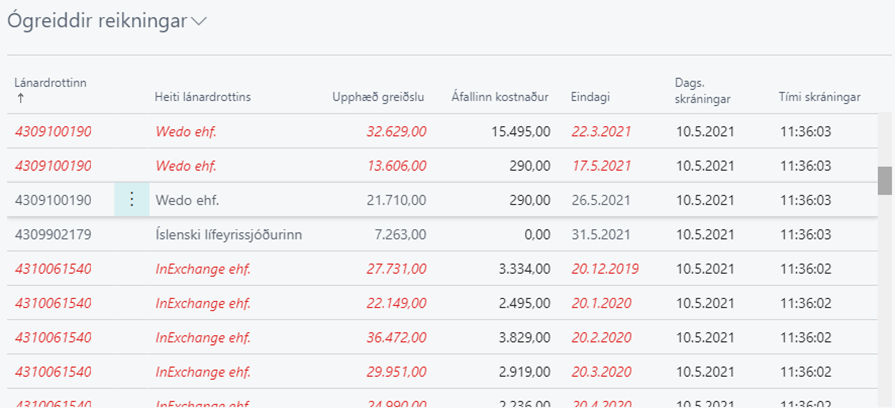
Task: Open row actions menu for Wedo ehf.
Action: coord(131,200)
